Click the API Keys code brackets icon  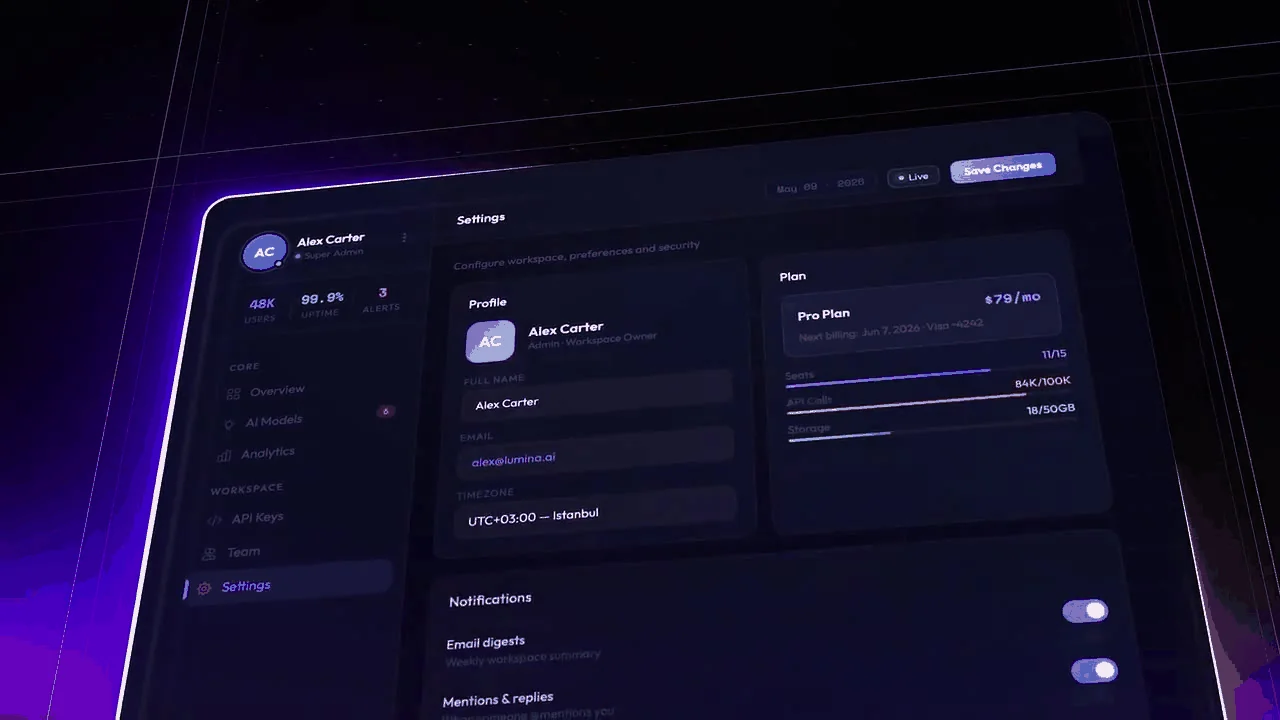[x=214, y=520]
